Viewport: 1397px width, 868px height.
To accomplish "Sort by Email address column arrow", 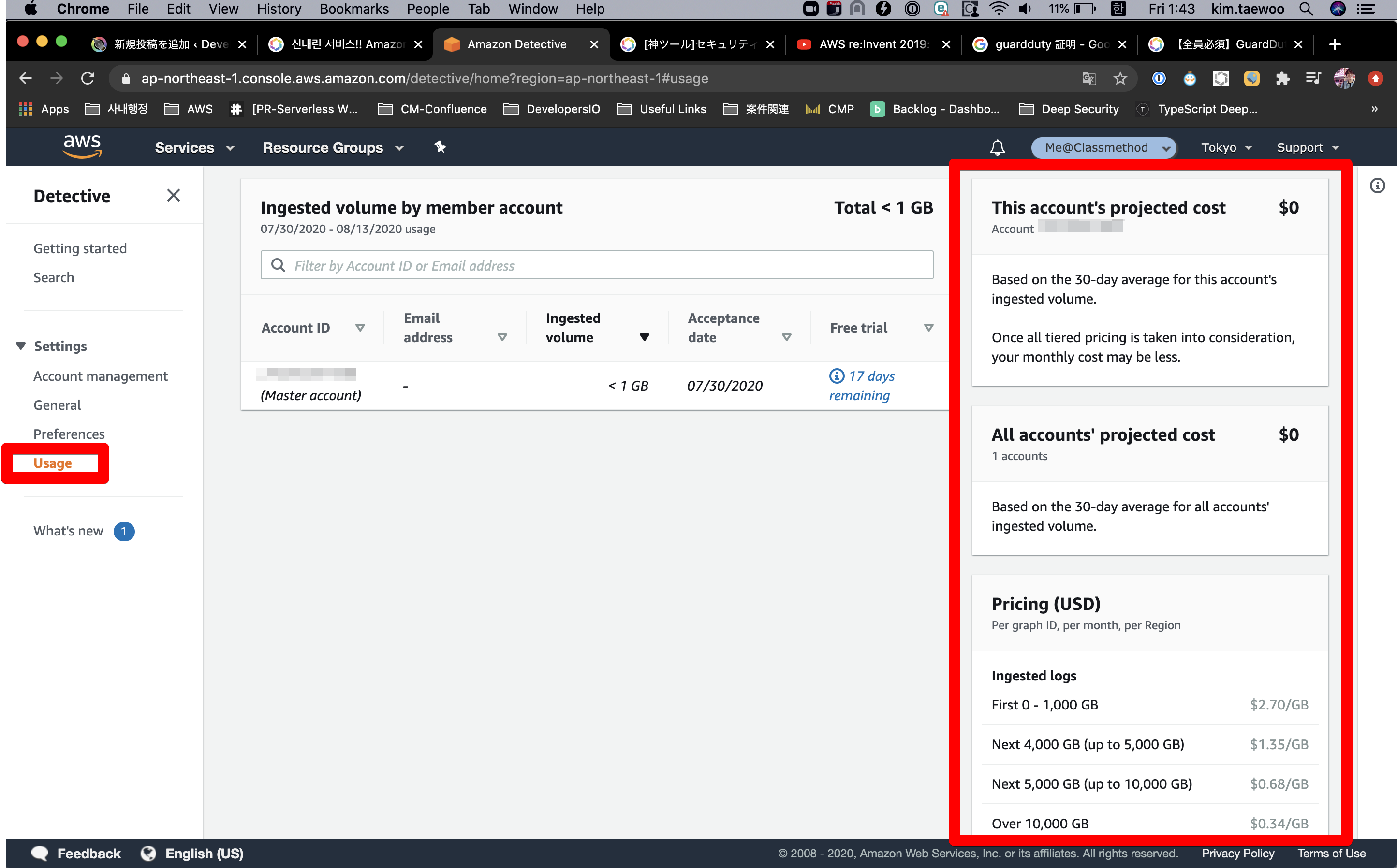I will tap(502, 337).
